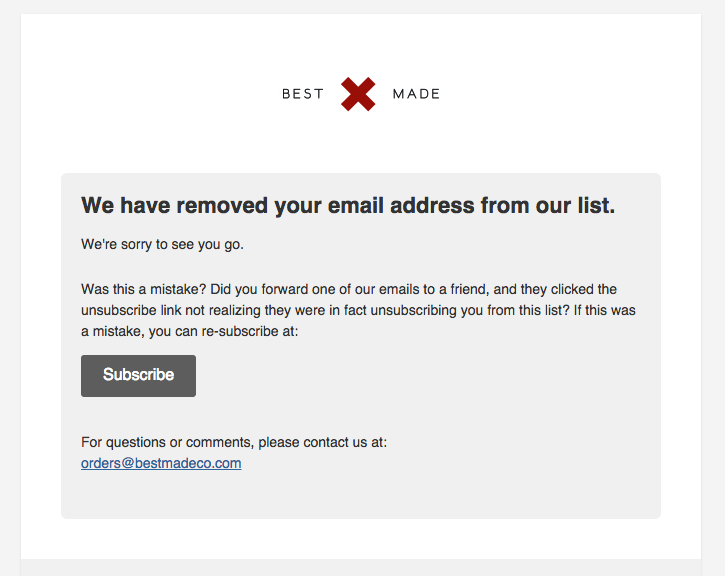This screenshot has width=725, height=576.
Task: Click the "unsubscribe link" phrase in the paragraph
Action: point(131,310)
